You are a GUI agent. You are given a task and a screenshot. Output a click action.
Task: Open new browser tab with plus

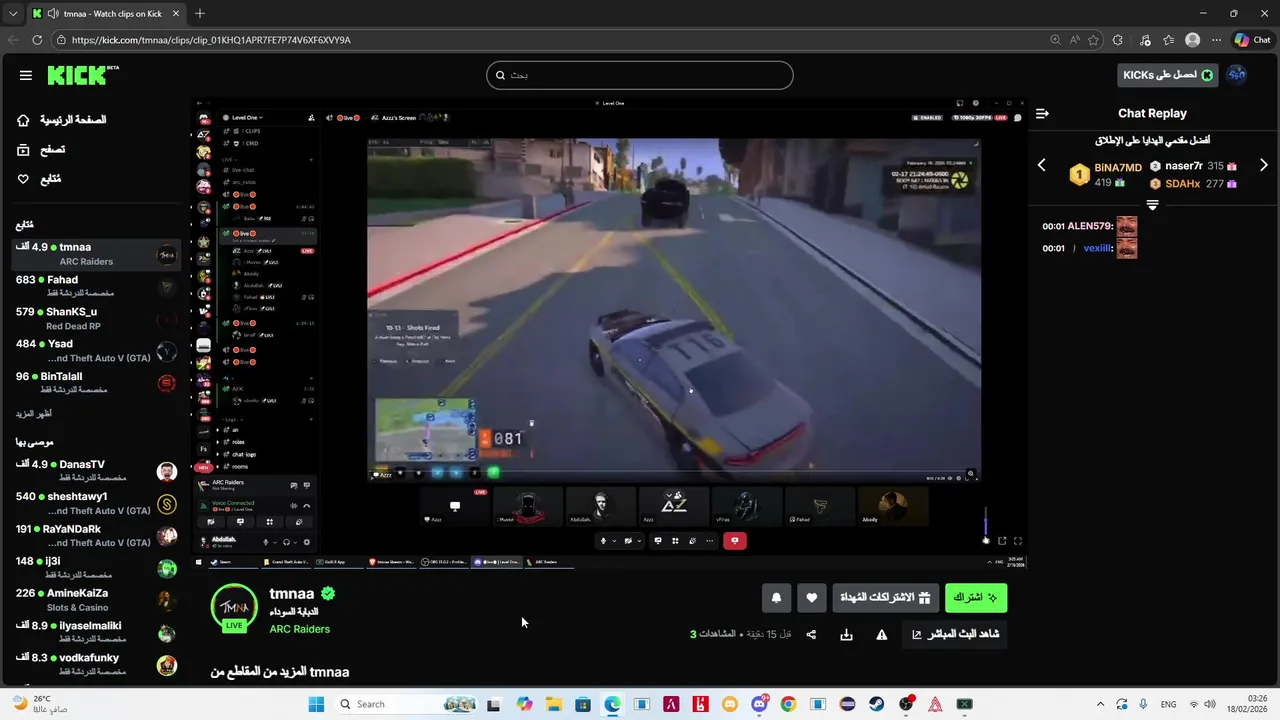coord(200,13)
